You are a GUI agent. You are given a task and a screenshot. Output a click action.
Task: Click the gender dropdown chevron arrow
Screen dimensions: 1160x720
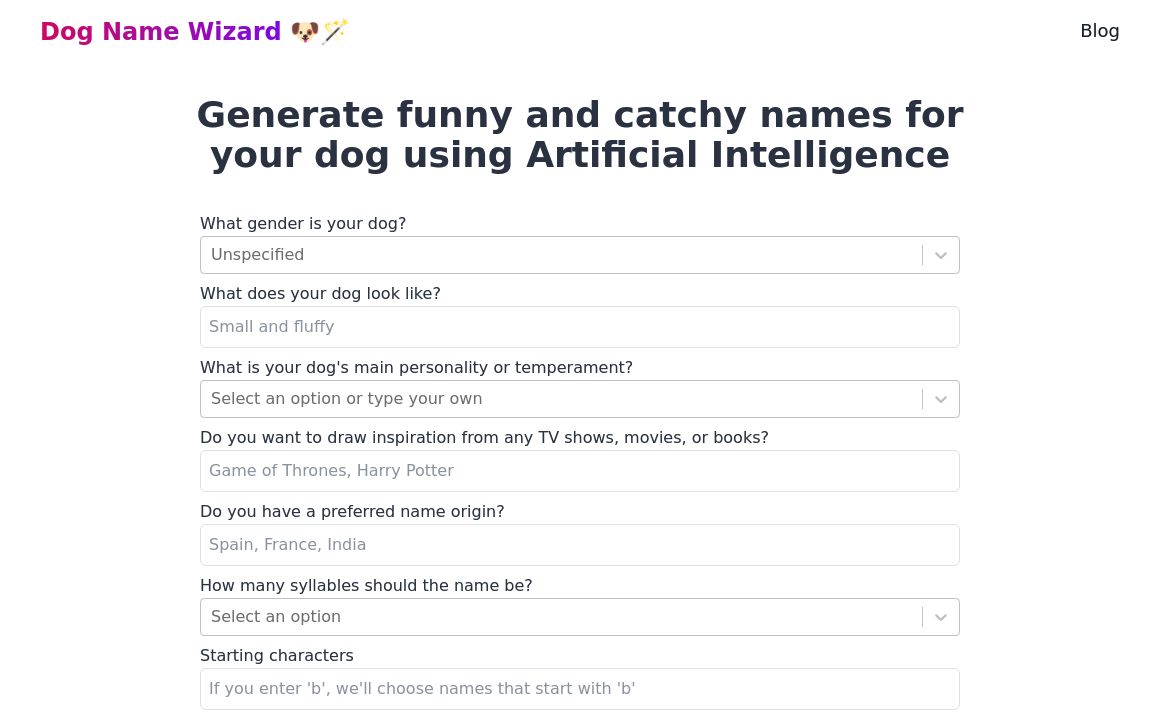[940, 255]
